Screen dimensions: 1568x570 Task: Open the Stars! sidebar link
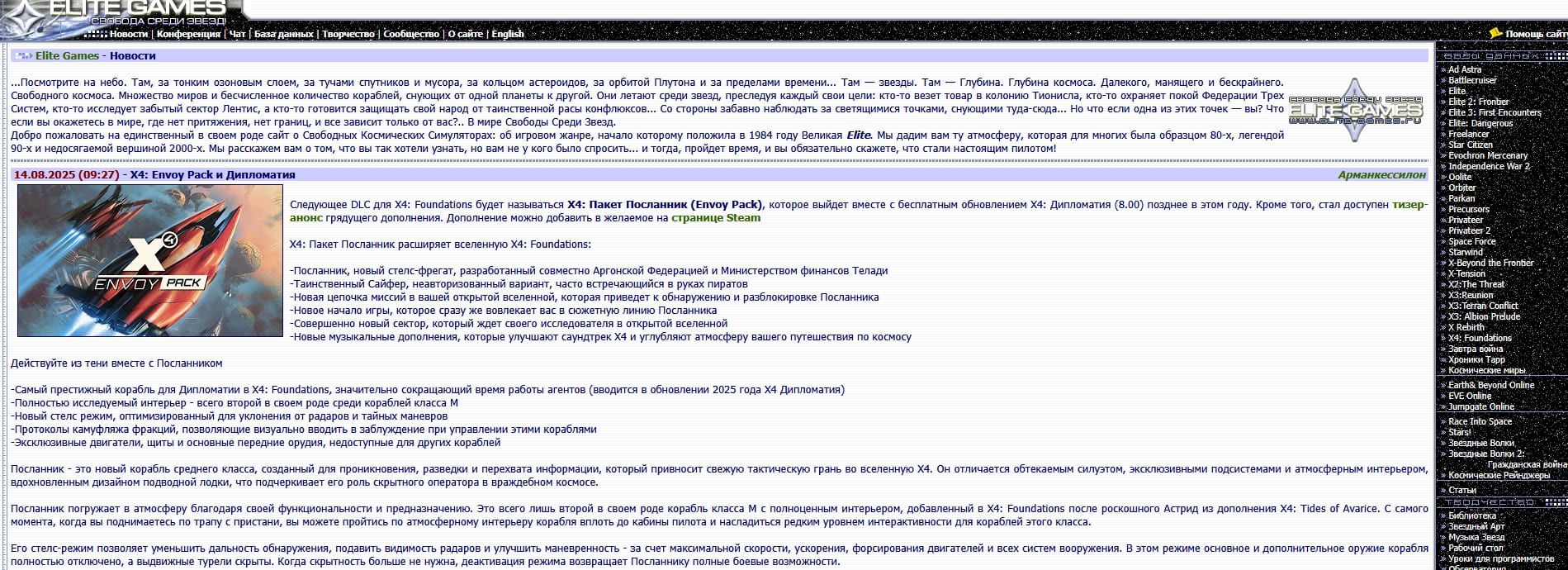(1459, 432)
